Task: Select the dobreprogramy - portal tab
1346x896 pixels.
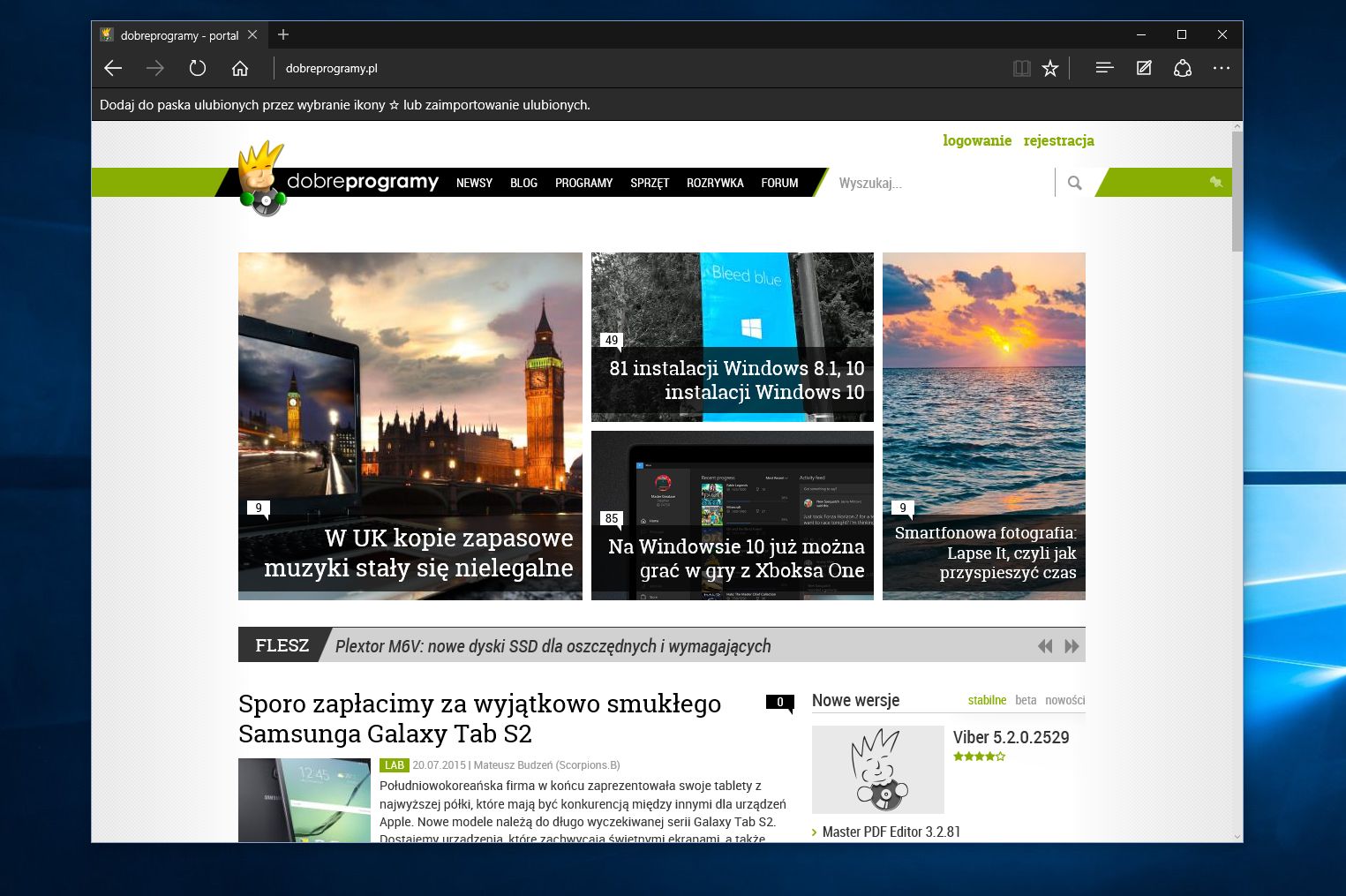Action: (179, 35)
